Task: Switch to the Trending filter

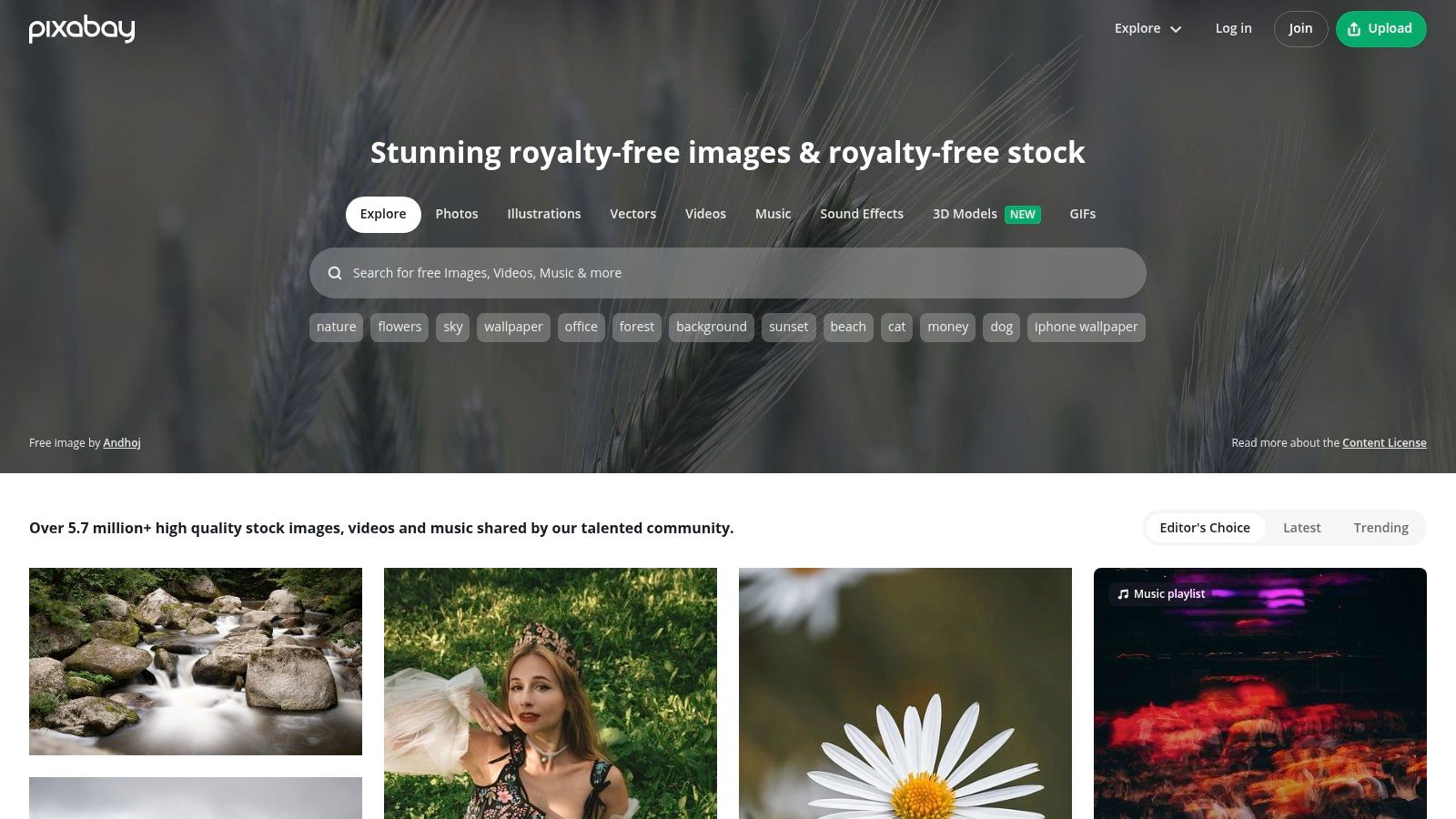Action: coord(1380,528)
